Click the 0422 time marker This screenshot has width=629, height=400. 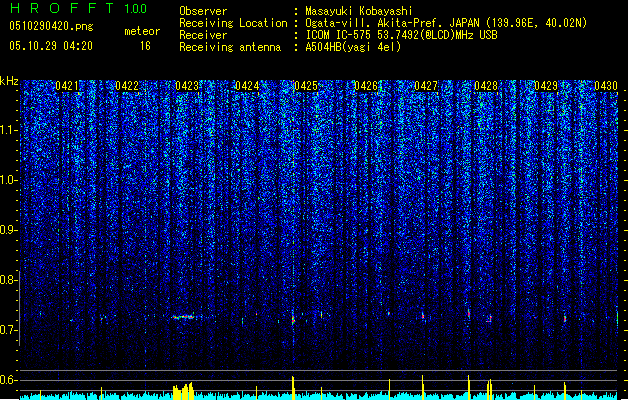(x=127, y=86)
